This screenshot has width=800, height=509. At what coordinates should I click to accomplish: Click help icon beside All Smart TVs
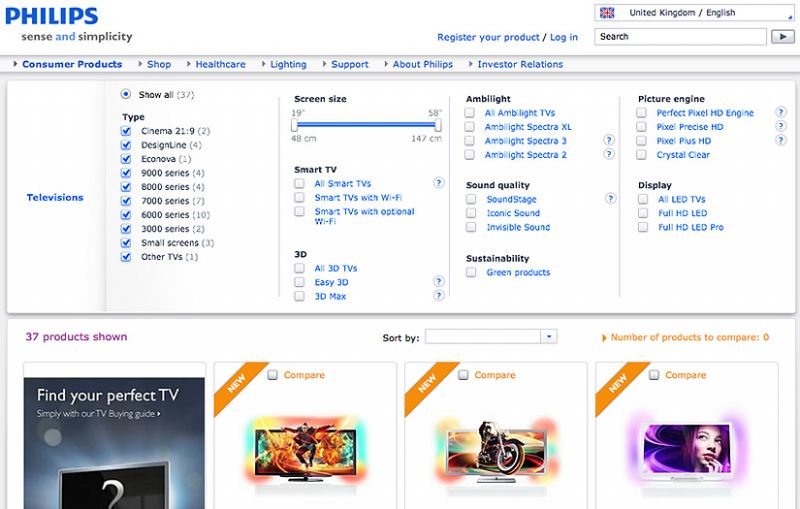[x=438, y=183]
